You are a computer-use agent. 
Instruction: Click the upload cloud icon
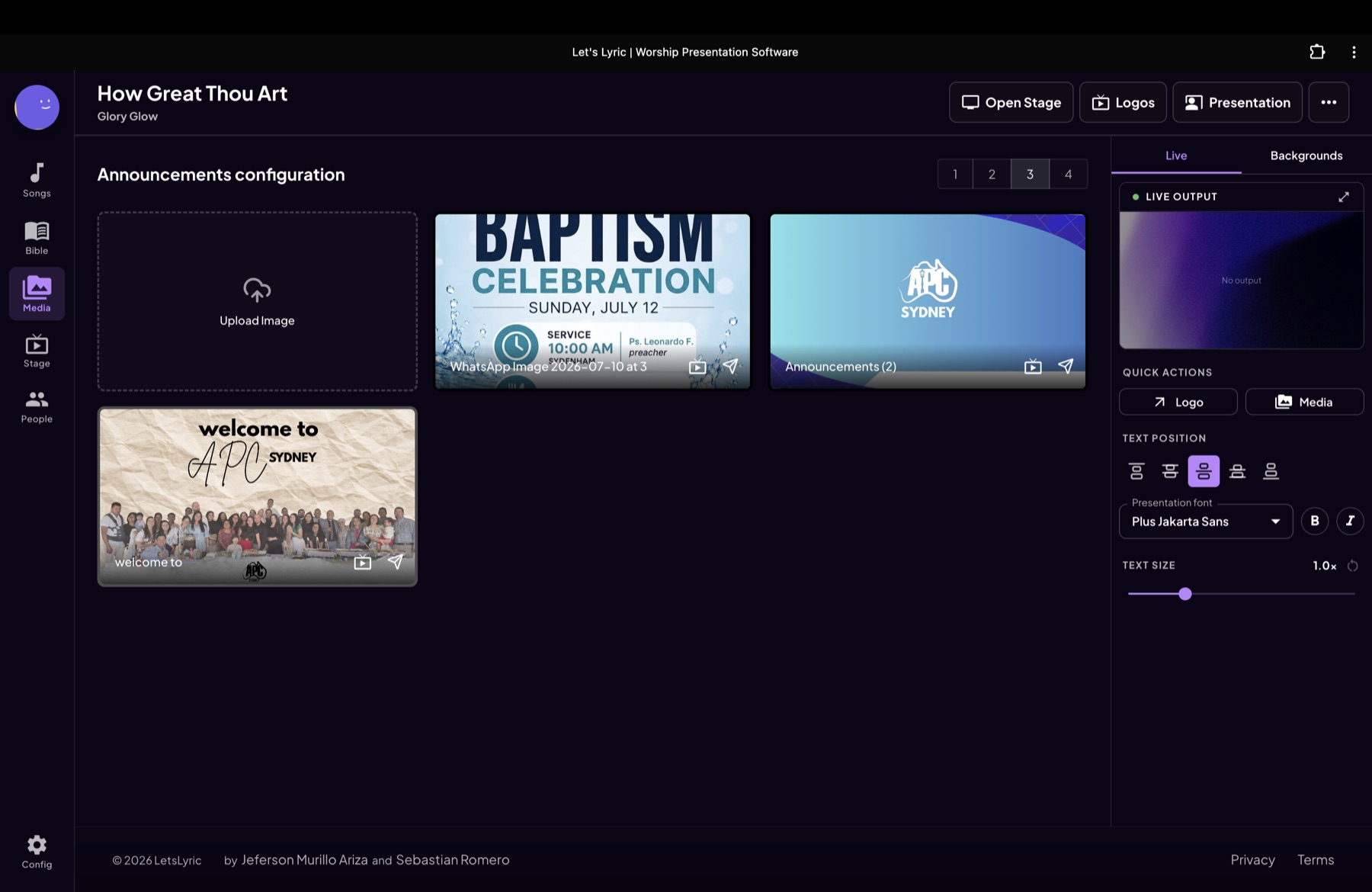(257, 290)
